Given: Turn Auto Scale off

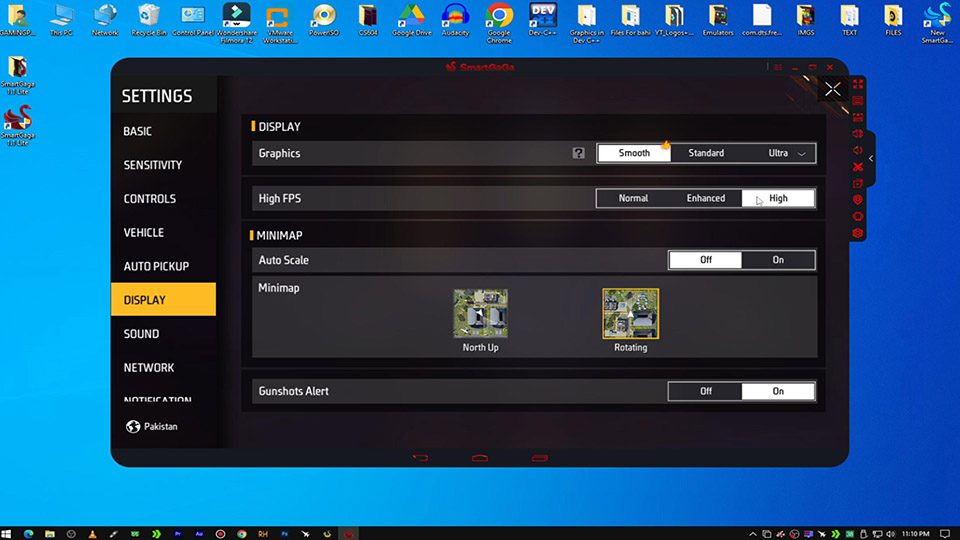Looking at the screenshot, I should (x=705, y=260).
